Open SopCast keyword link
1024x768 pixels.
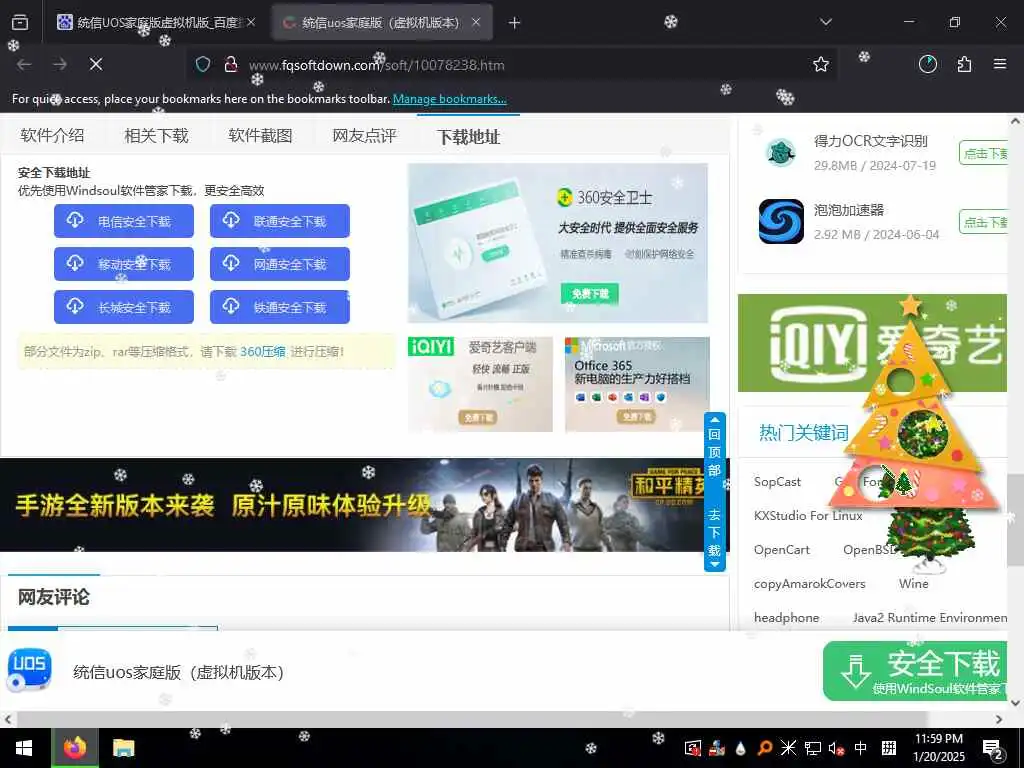point(777,481)
